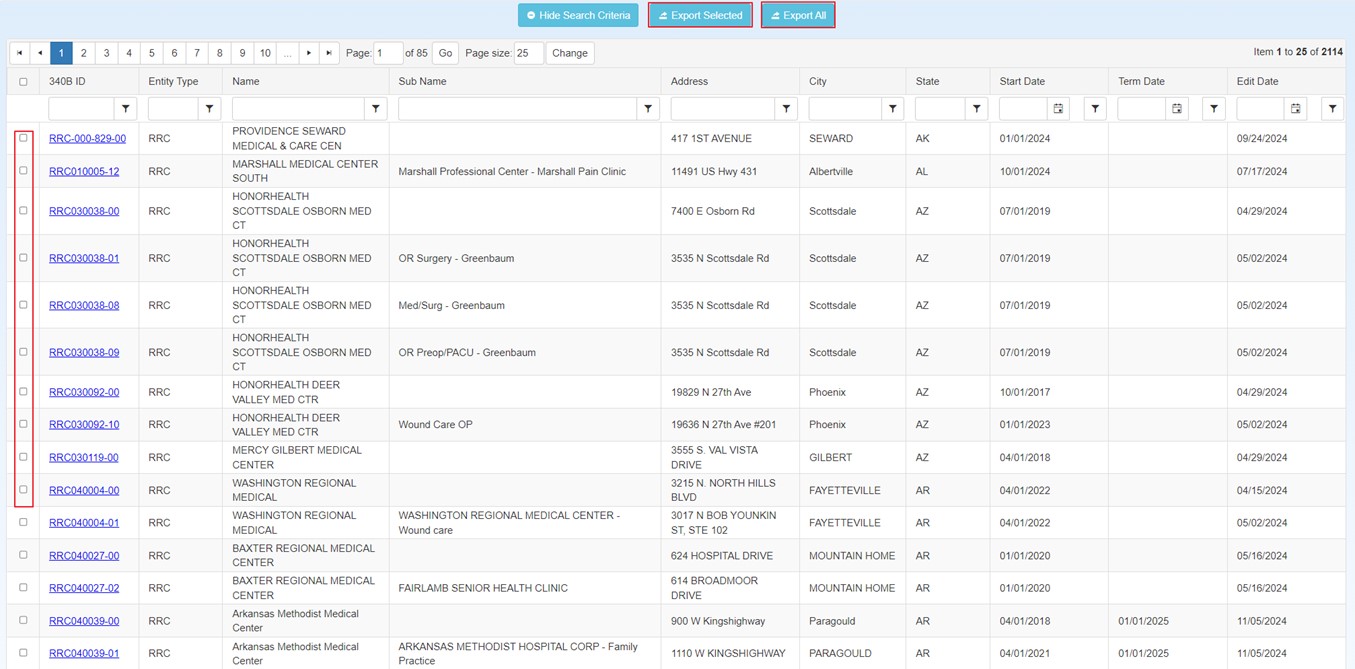Open RRC040004-01 link

pyautogui.click(x=84, y=522)
